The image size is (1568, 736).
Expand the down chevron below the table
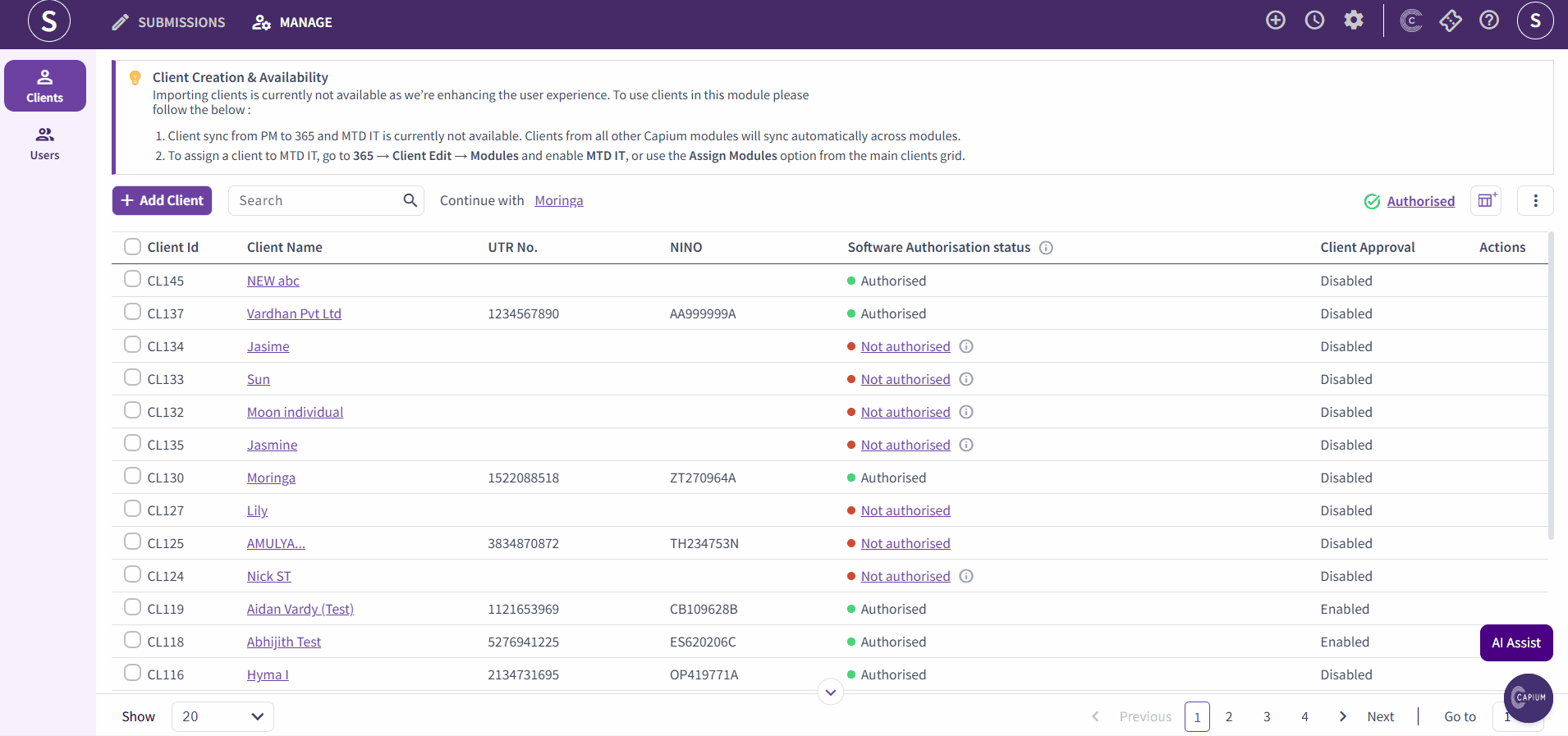click(831, 693)
